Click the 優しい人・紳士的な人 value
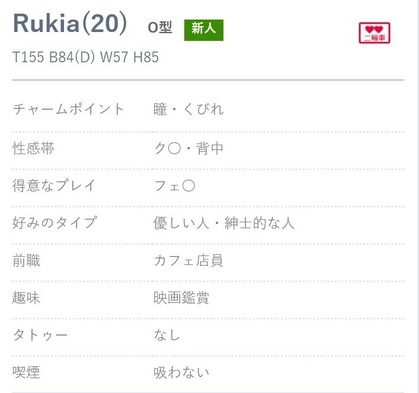Viewport: 419px width, 393px height. [x=224, y=223]
